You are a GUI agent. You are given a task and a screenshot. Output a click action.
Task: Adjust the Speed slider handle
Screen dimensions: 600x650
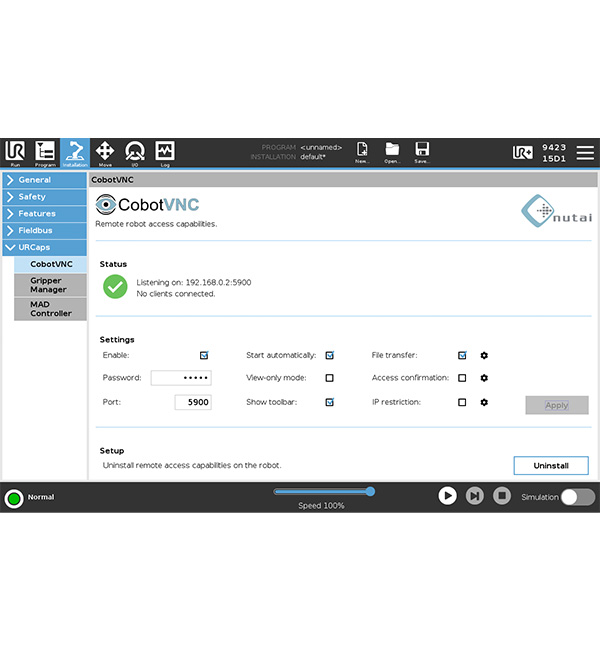tap(370, 491)
